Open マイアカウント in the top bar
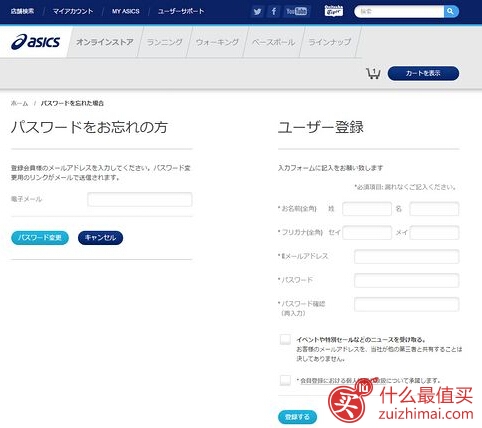482x428 pixels. tap(73, 11)
